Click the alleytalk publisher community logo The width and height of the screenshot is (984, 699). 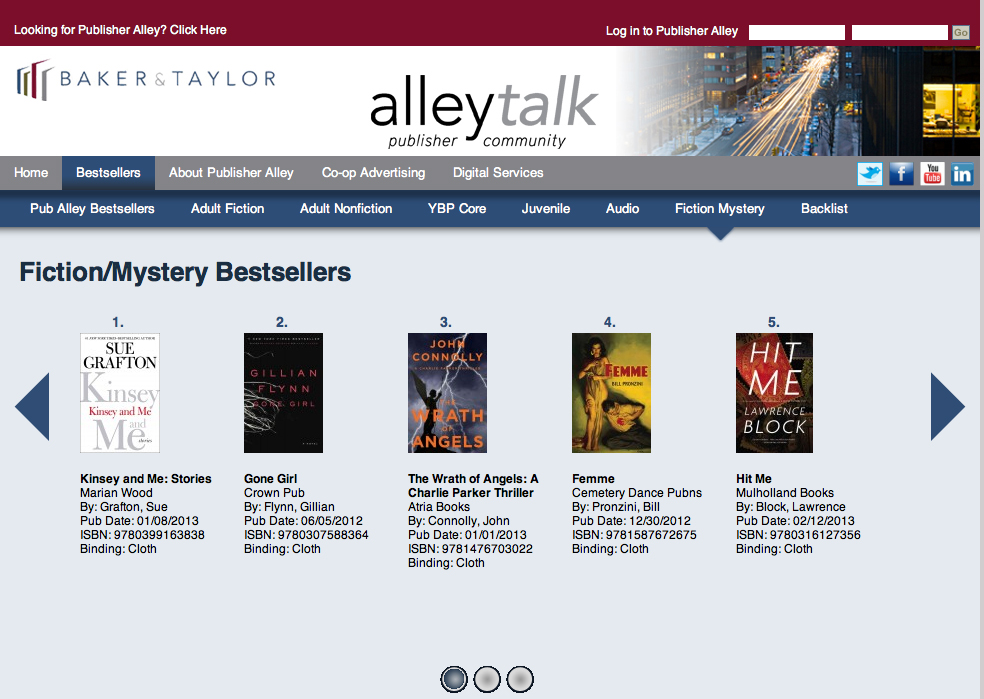tap(483, 112)
